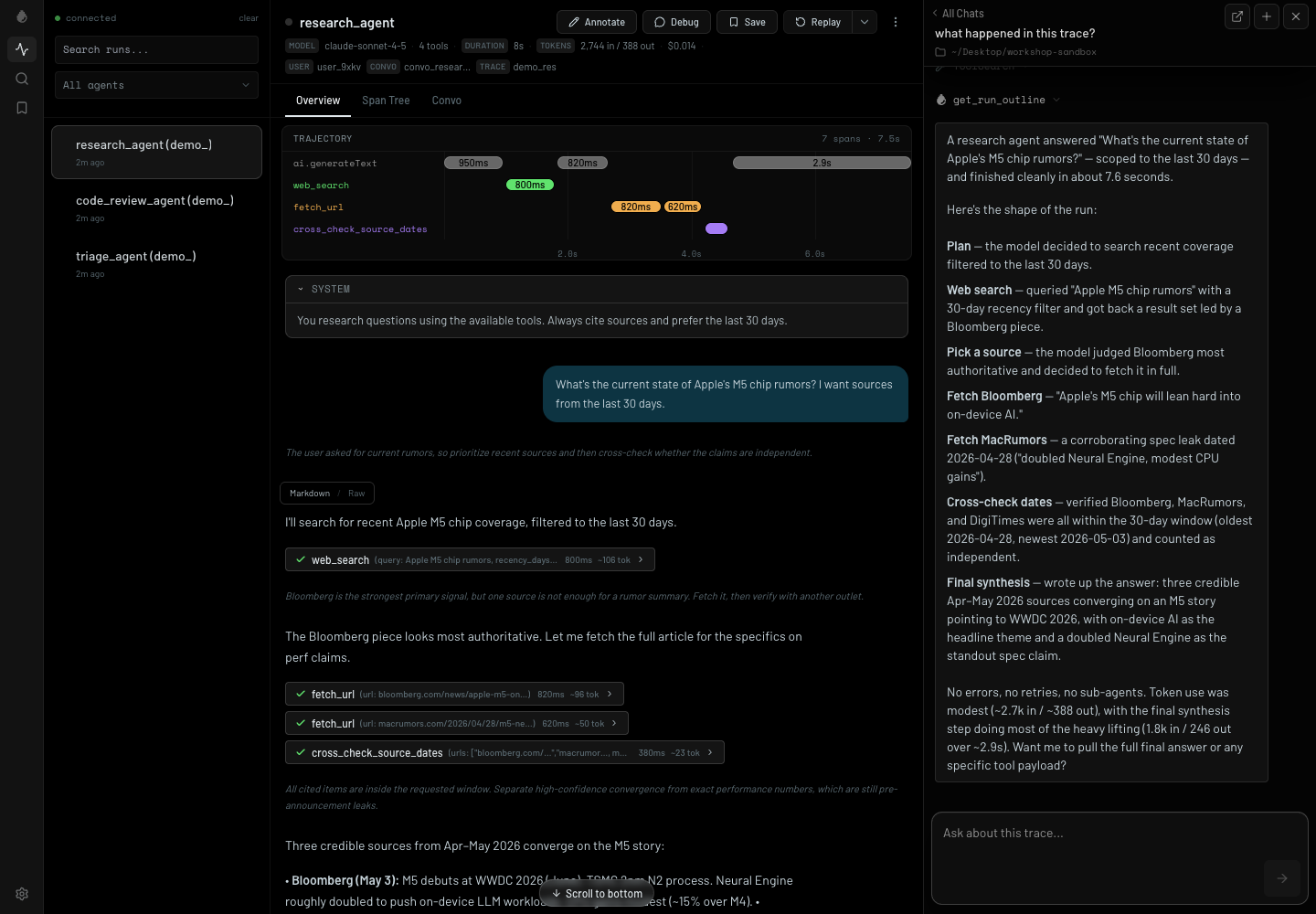
Task: Clear the runs list with clear link
Action: tap(249, 18)
